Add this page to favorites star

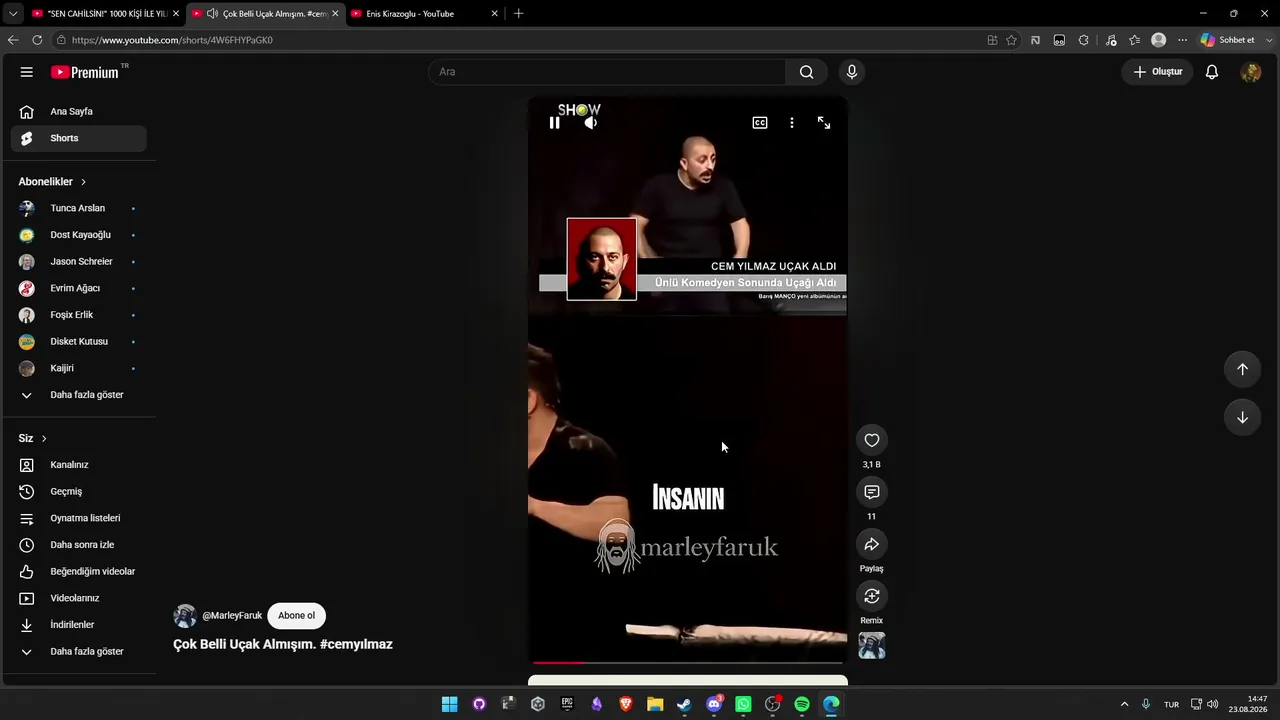(x=1011, y=40)
